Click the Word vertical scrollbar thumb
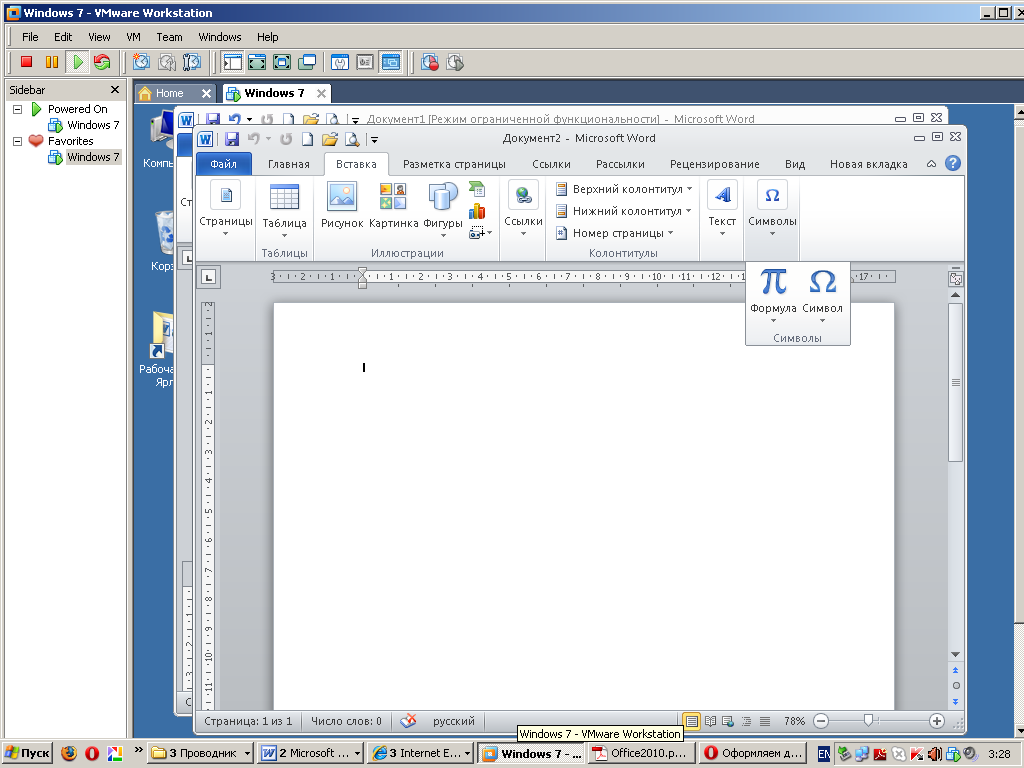 tap(955, 382)
